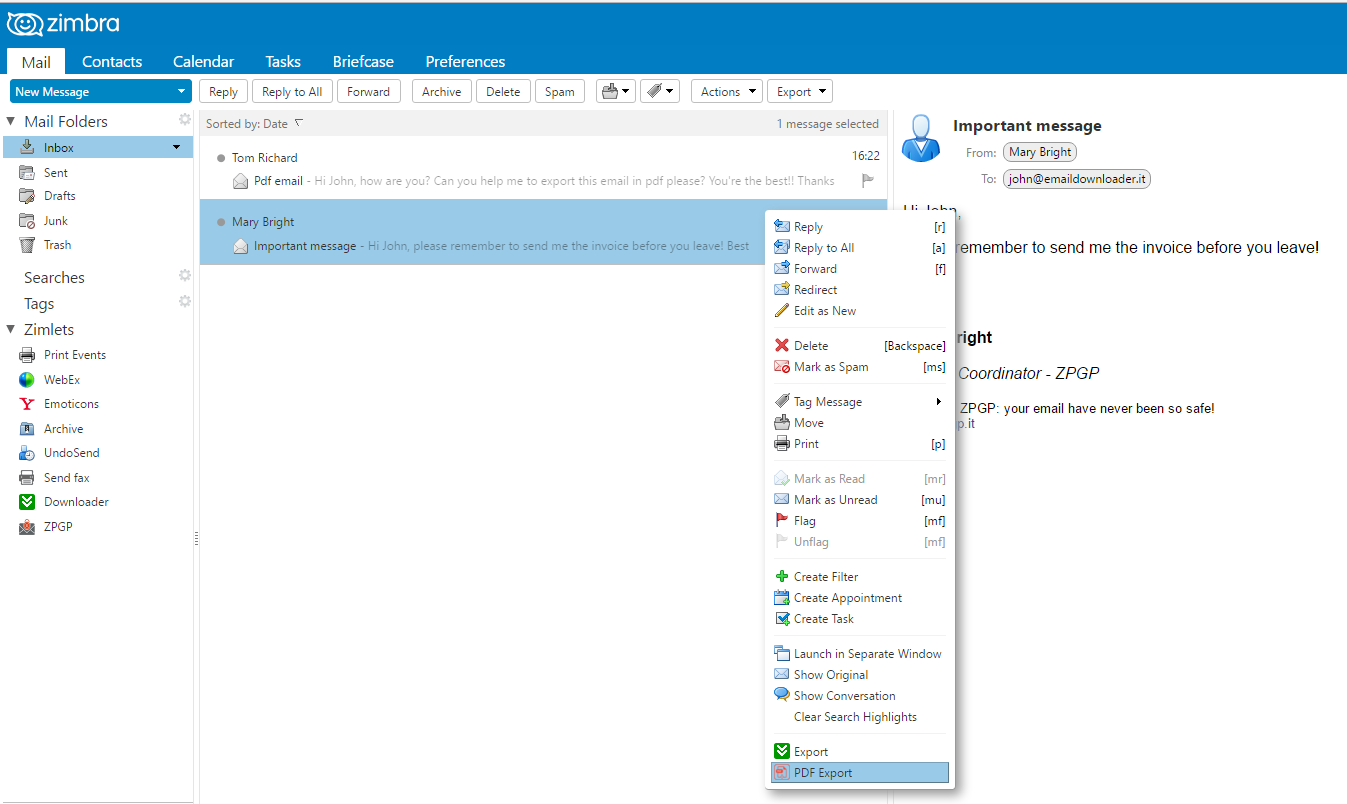Choose Redirect in the context menu
The height and width of the screenshot is (804, 1347).
click(x=860, y=290)
